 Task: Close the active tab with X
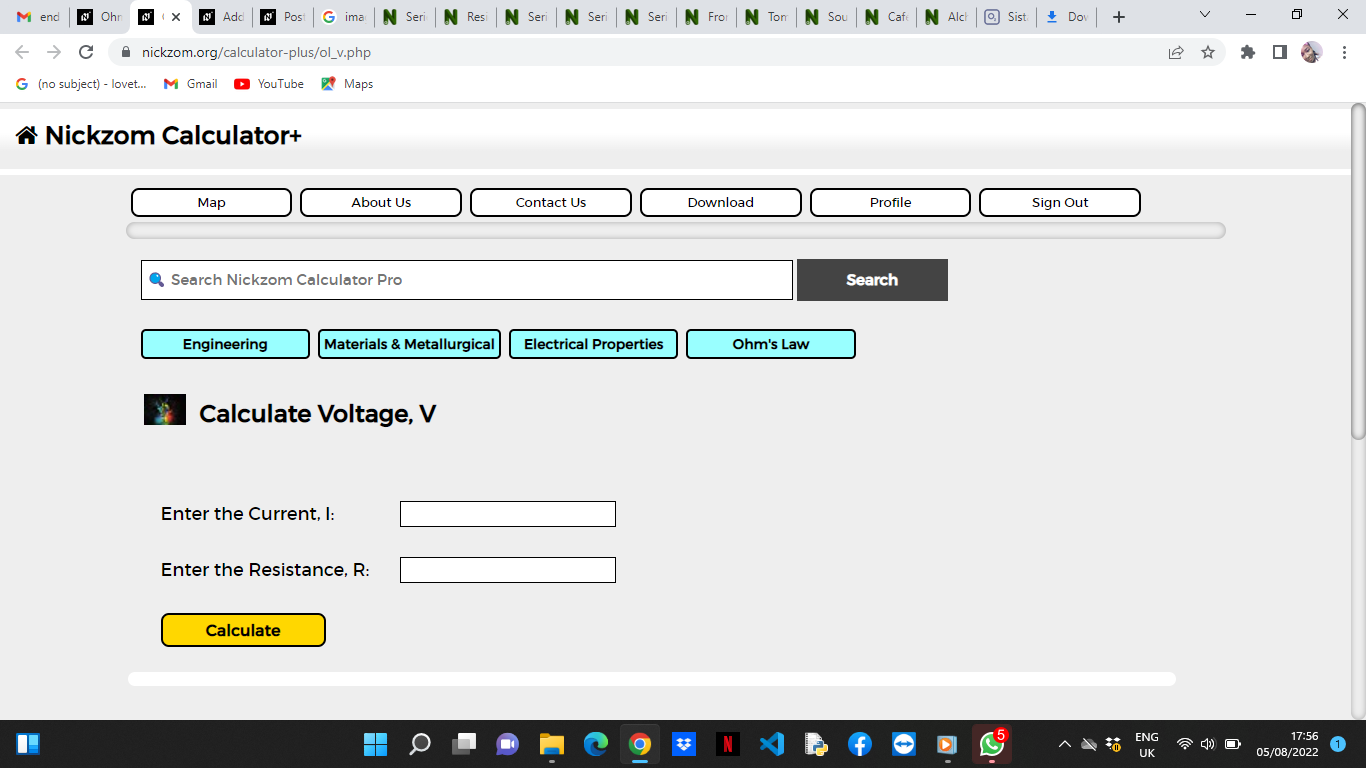point(176,17)
